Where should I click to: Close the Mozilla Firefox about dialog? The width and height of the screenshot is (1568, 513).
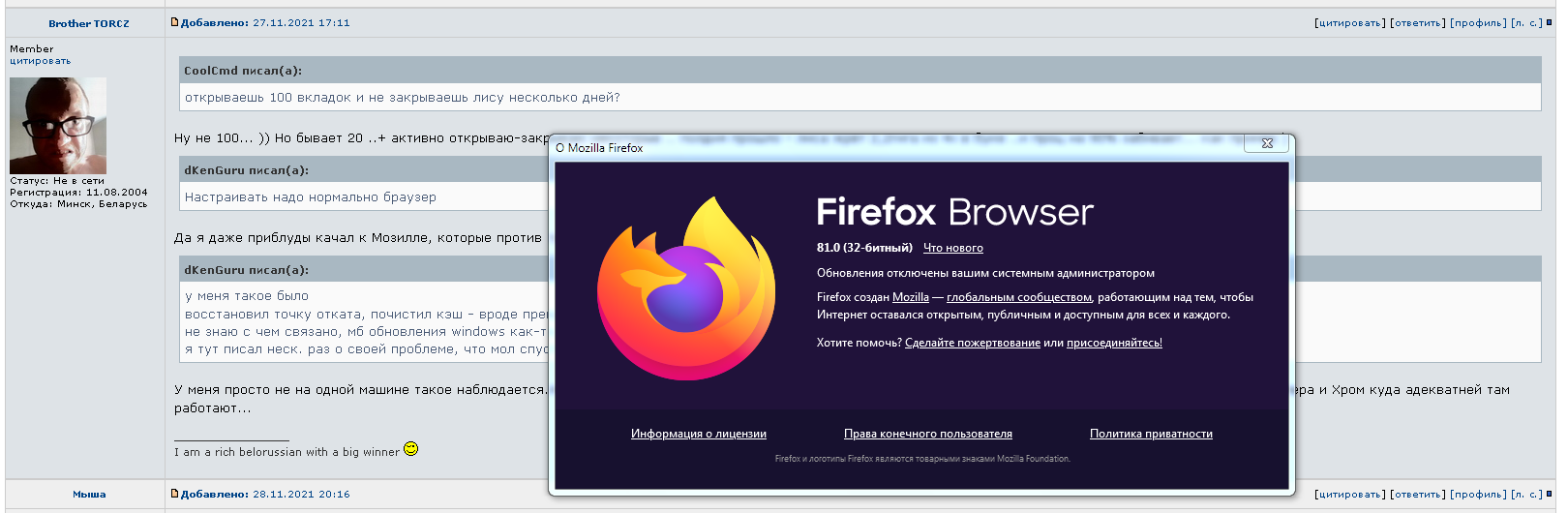[1267, 143]
